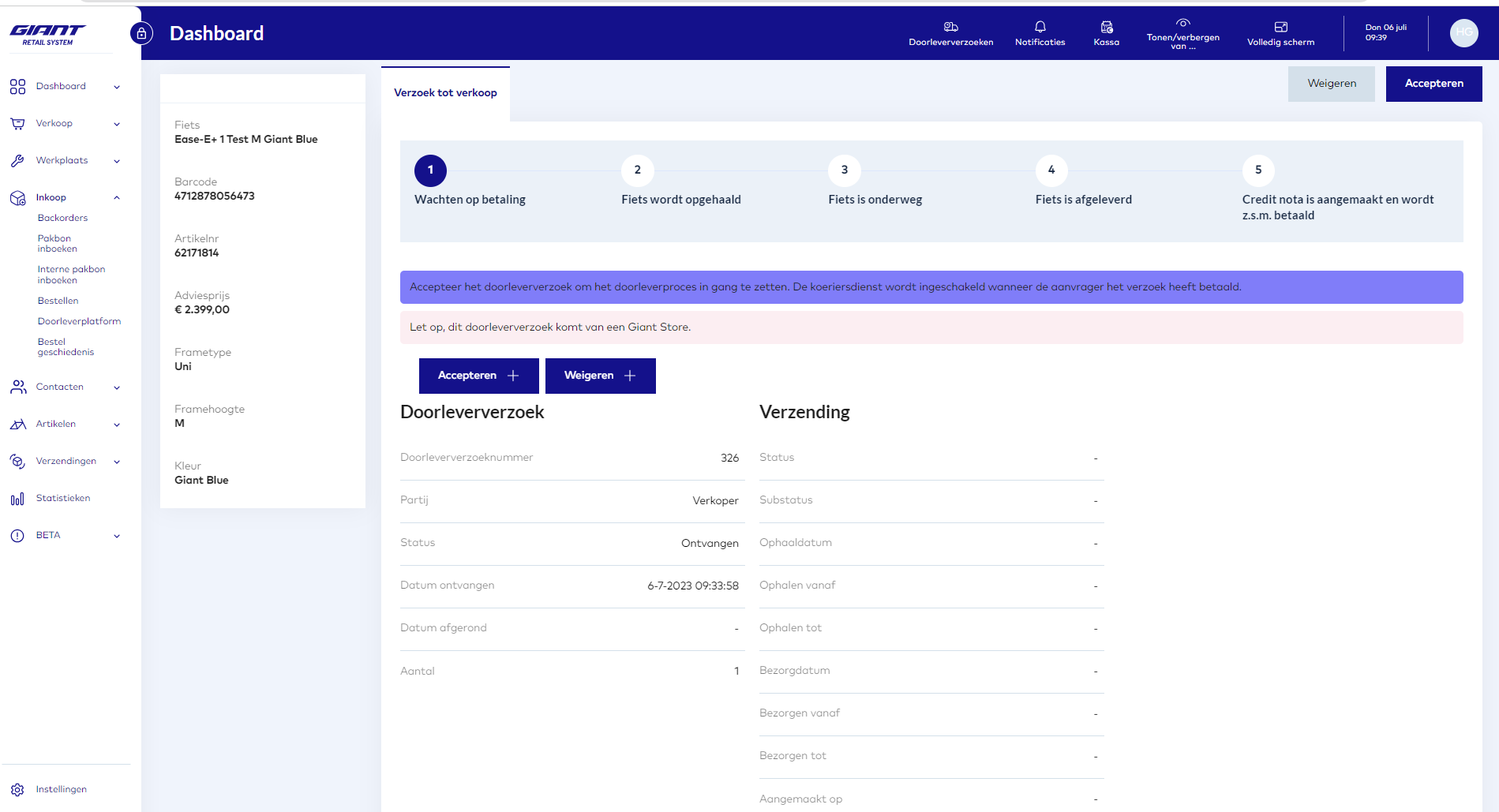The image size is (1499, 812).
Task: Click the Weigeren plus button below alerts
Action: (600, 376)
